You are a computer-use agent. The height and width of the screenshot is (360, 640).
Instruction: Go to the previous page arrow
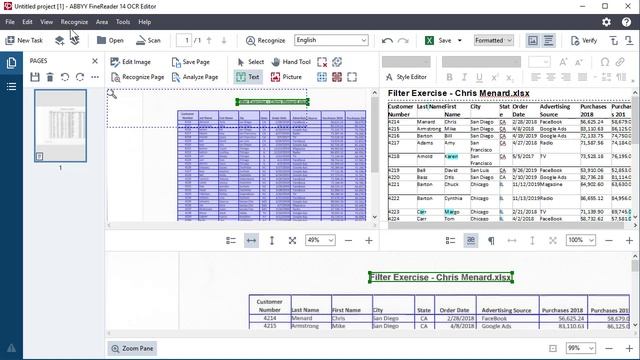(x=209, y=40)
